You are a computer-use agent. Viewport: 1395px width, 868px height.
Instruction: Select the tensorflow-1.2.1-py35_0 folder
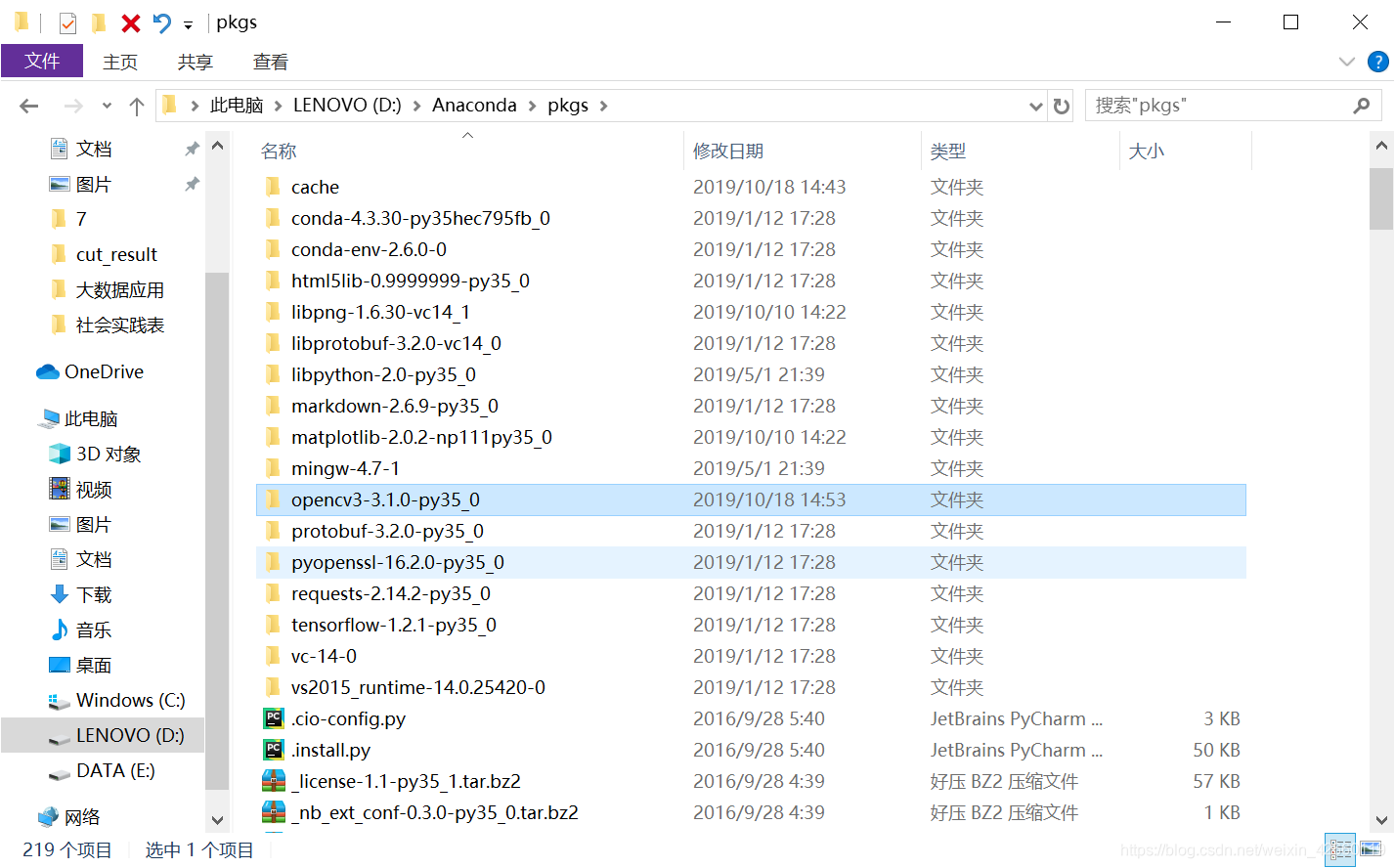click(x=751, y=625)
